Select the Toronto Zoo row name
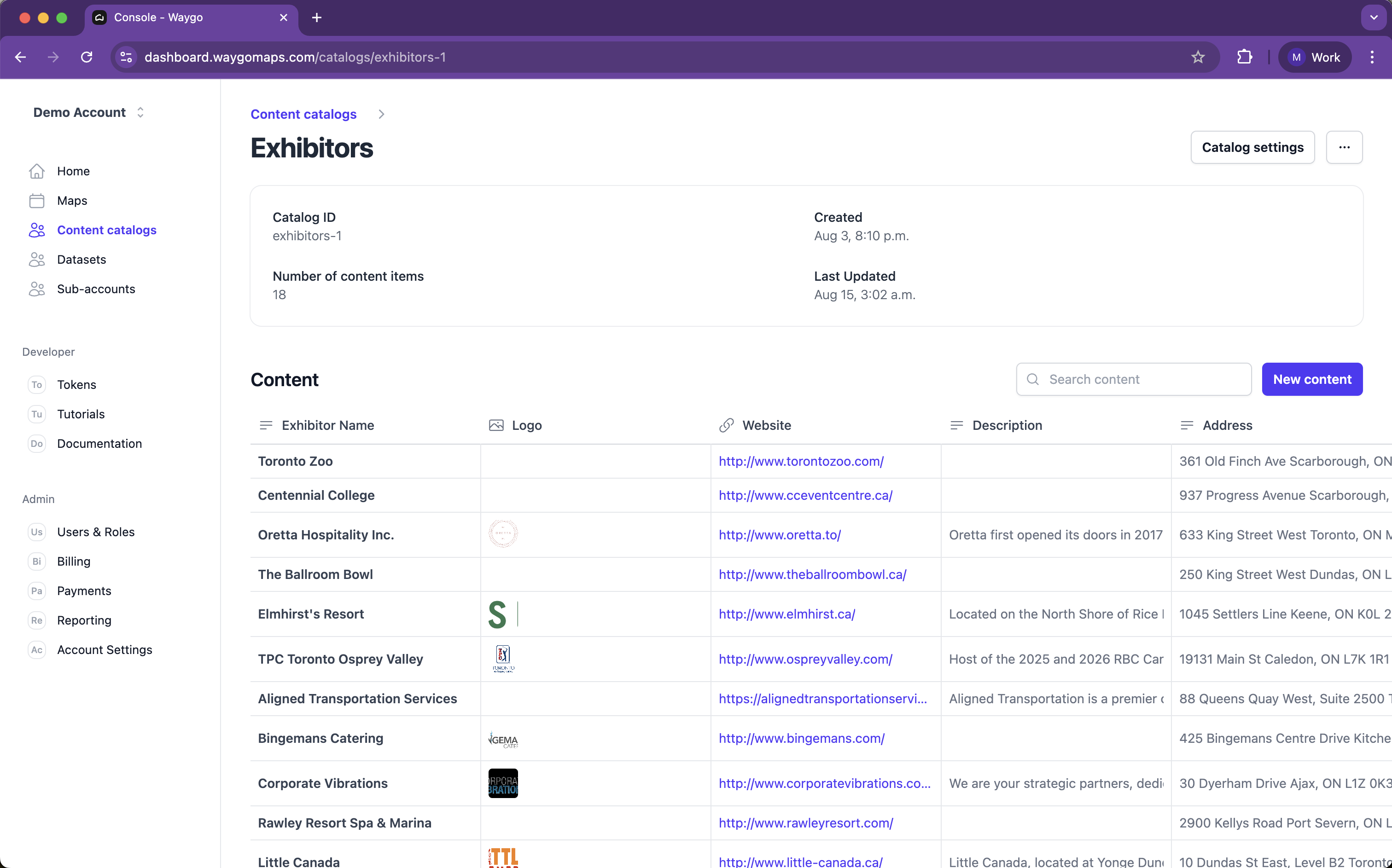The height and width of the screenshot is (868, 1392). tap(295, 461)
